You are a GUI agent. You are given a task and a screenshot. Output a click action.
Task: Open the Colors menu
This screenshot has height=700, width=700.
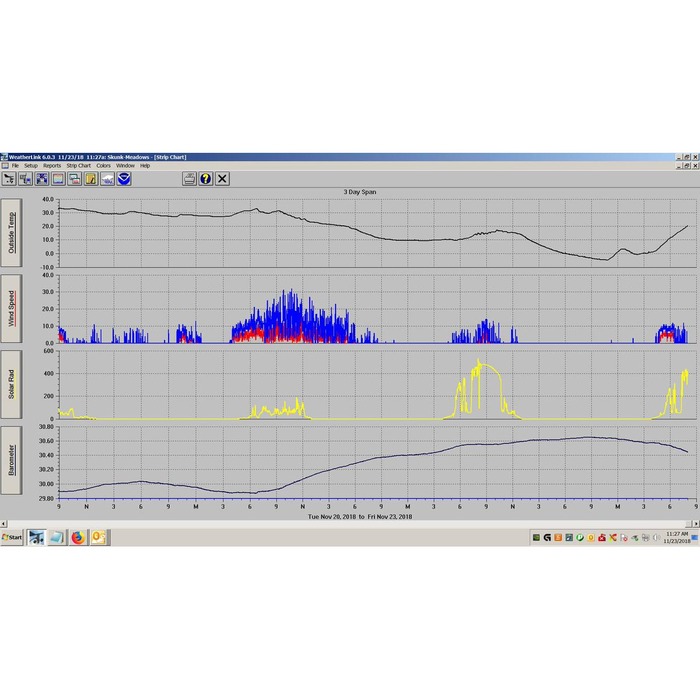tap(104, 166)
